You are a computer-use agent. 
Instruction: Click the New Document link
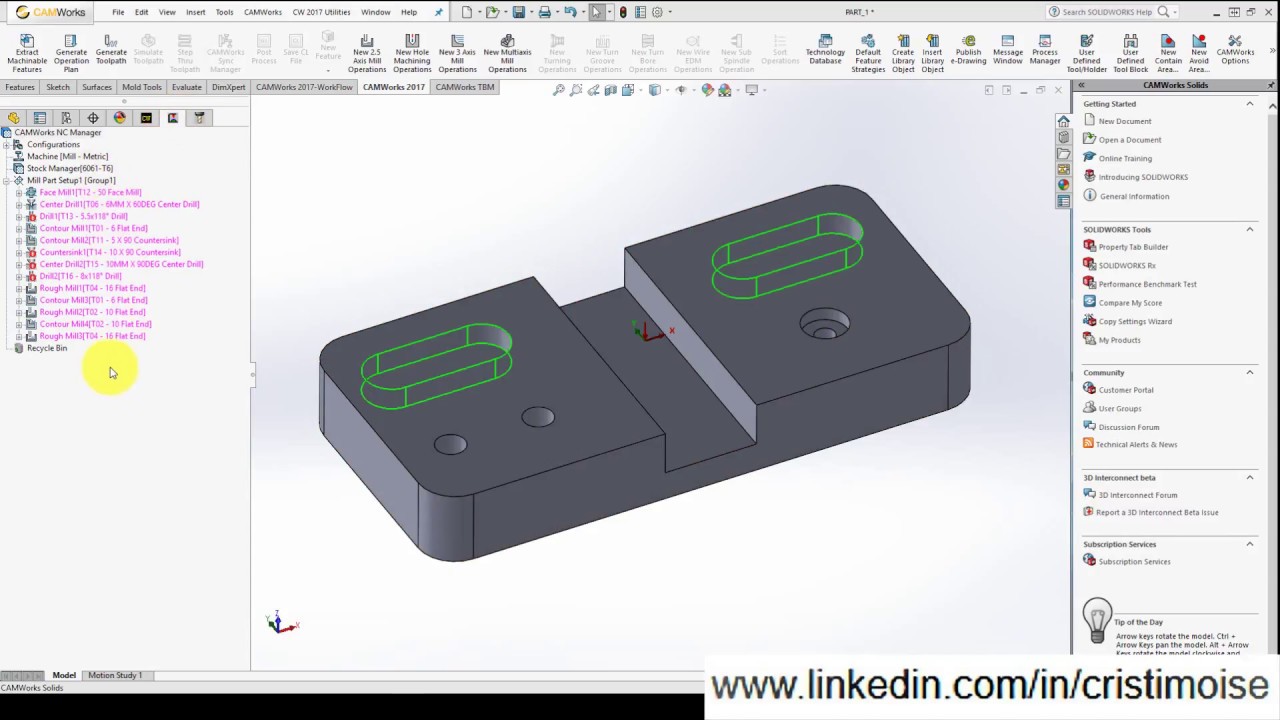coord(1125,122)
